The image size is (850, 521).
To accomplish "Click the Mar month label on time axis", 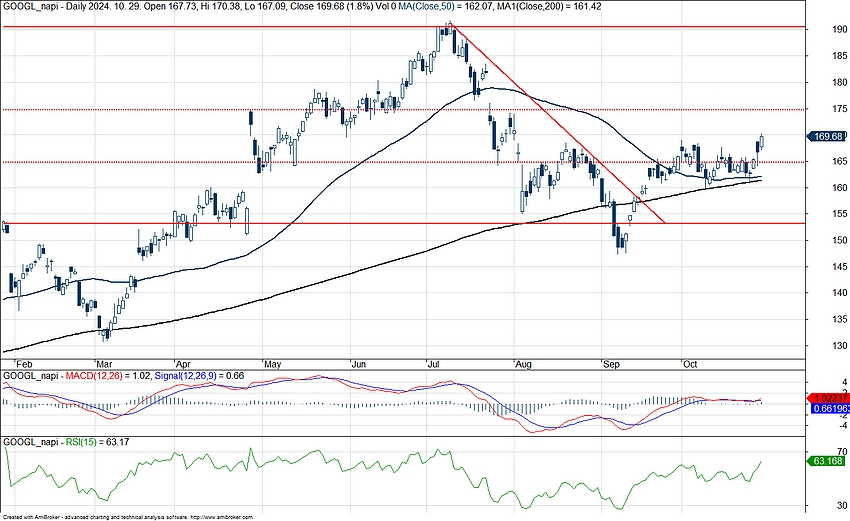I will point(104,364).
